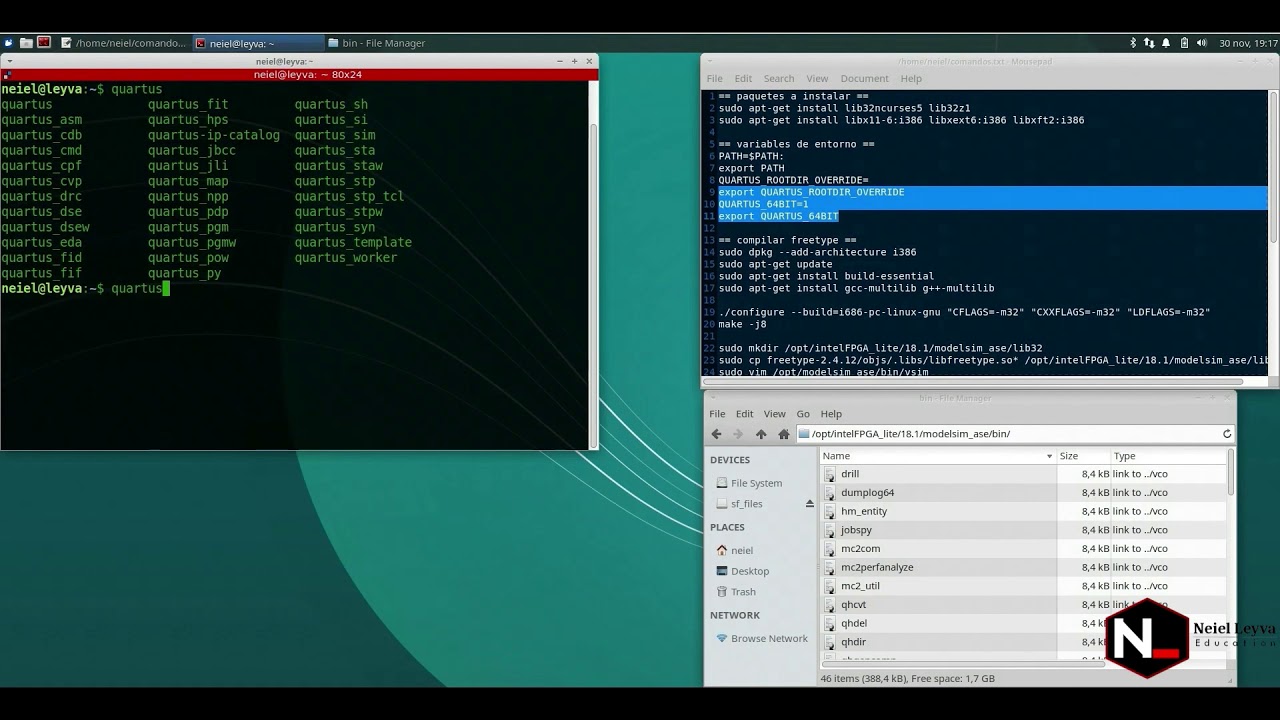This screenshot has width=1280, height=720.
Task: Show notifications via bell tray icon
Action: click(1166, 43)
